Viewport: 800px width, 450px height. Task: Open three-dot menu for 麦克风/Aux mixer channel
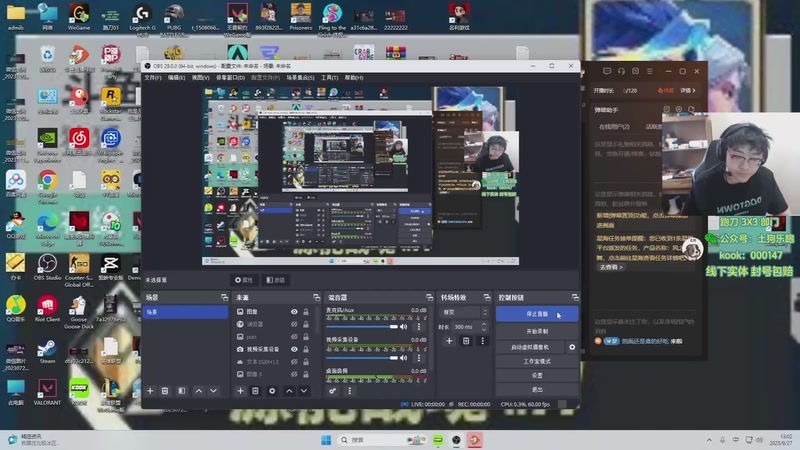[x=419, y=327]
